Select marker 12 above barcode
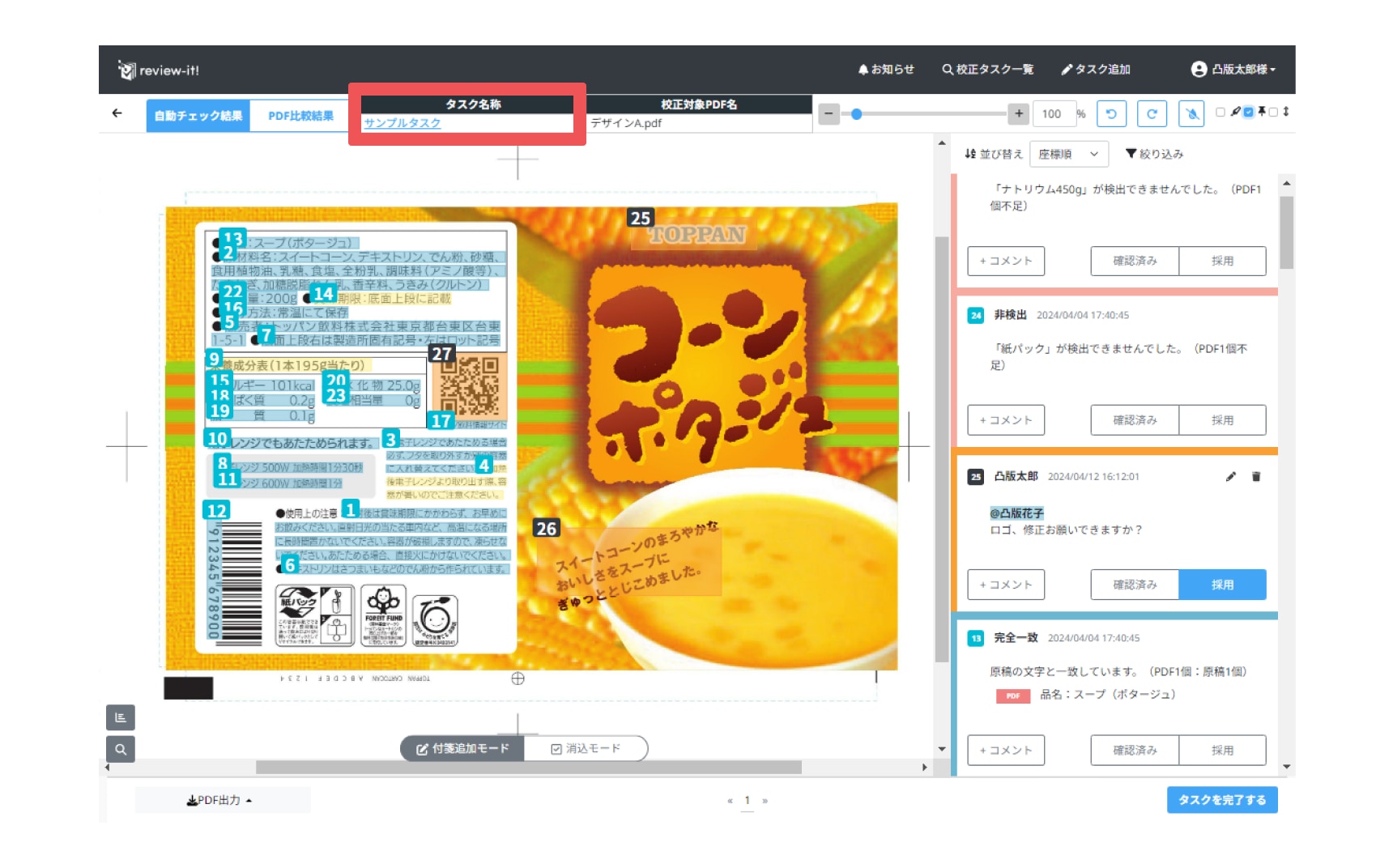This screenshot has width=1393, height=868. click(x=216, y=511)
